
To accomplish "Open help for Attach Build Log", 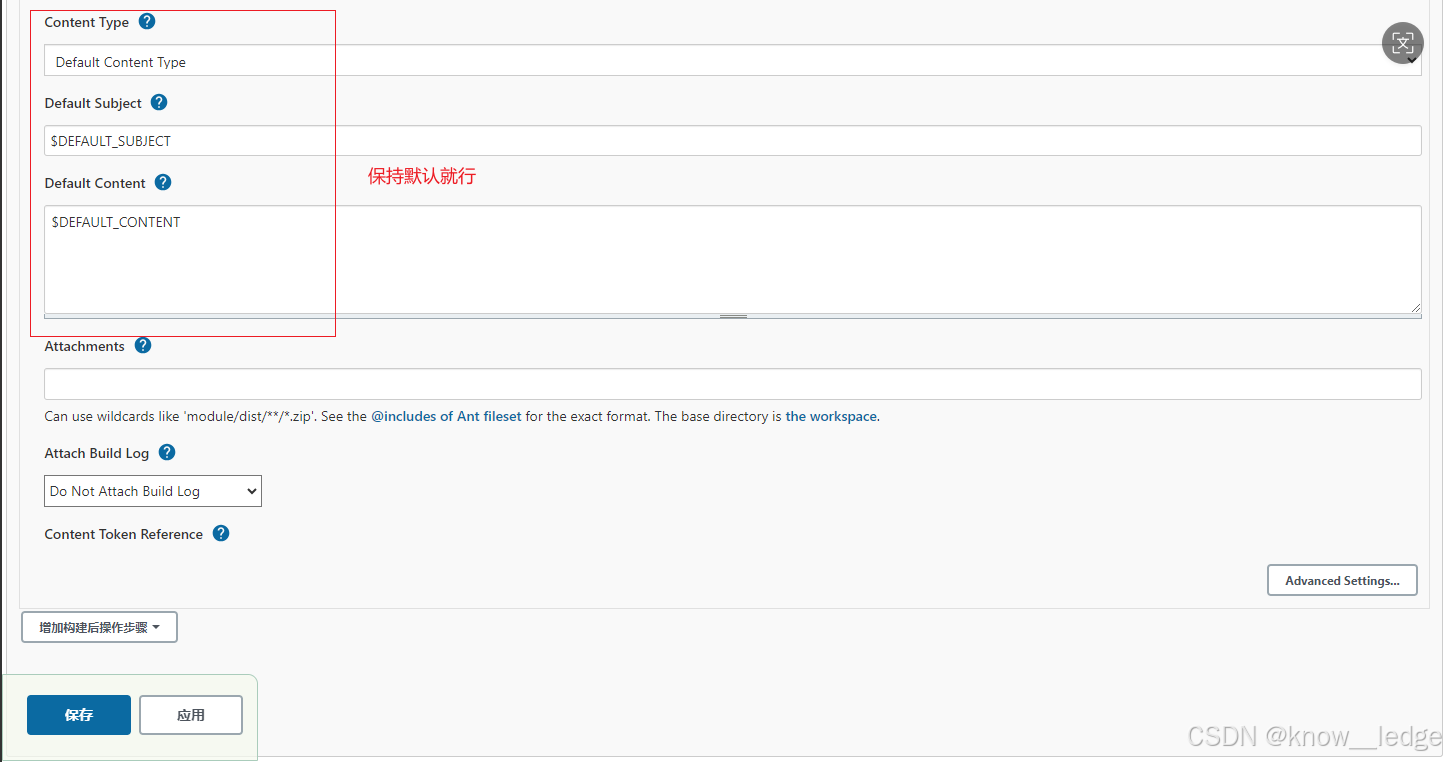I will tap(167, 452).
